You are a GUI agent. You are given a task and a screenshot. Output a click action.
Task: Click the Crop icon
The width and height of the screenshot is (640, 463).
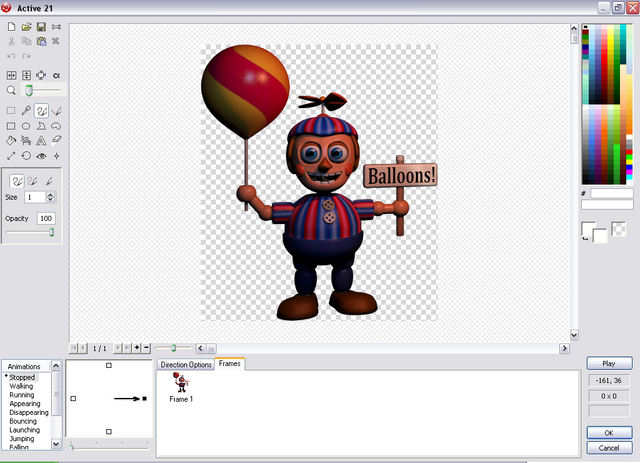pos(41,75)
